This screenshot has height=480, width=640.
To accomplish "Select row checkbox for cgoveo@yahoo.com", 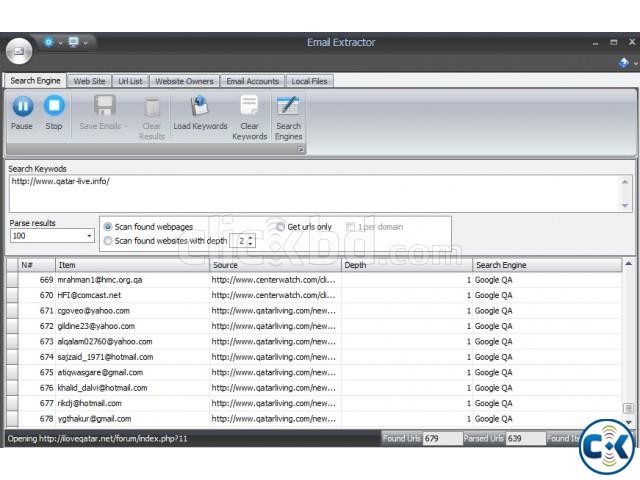I will (x=12, y=311).
